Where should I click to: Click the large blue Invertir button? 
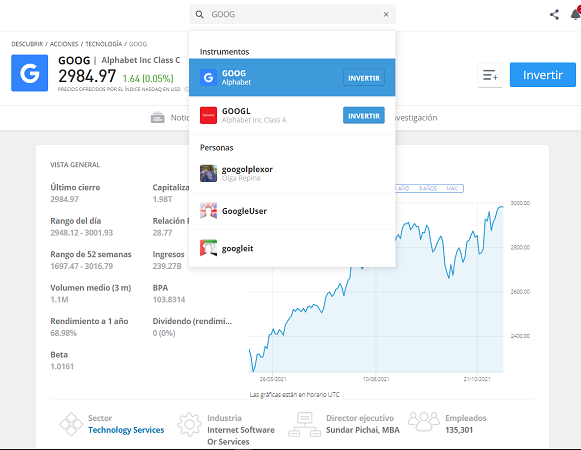[x=543, y=75]
